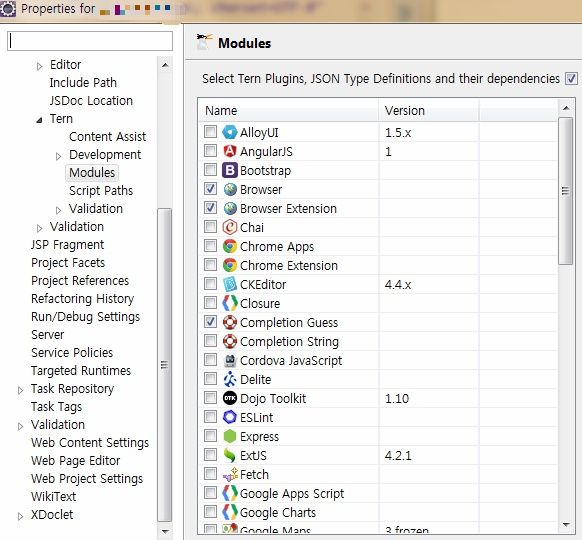
Task: Enable the ESLint module checkbox
Action: coord(210,416)
